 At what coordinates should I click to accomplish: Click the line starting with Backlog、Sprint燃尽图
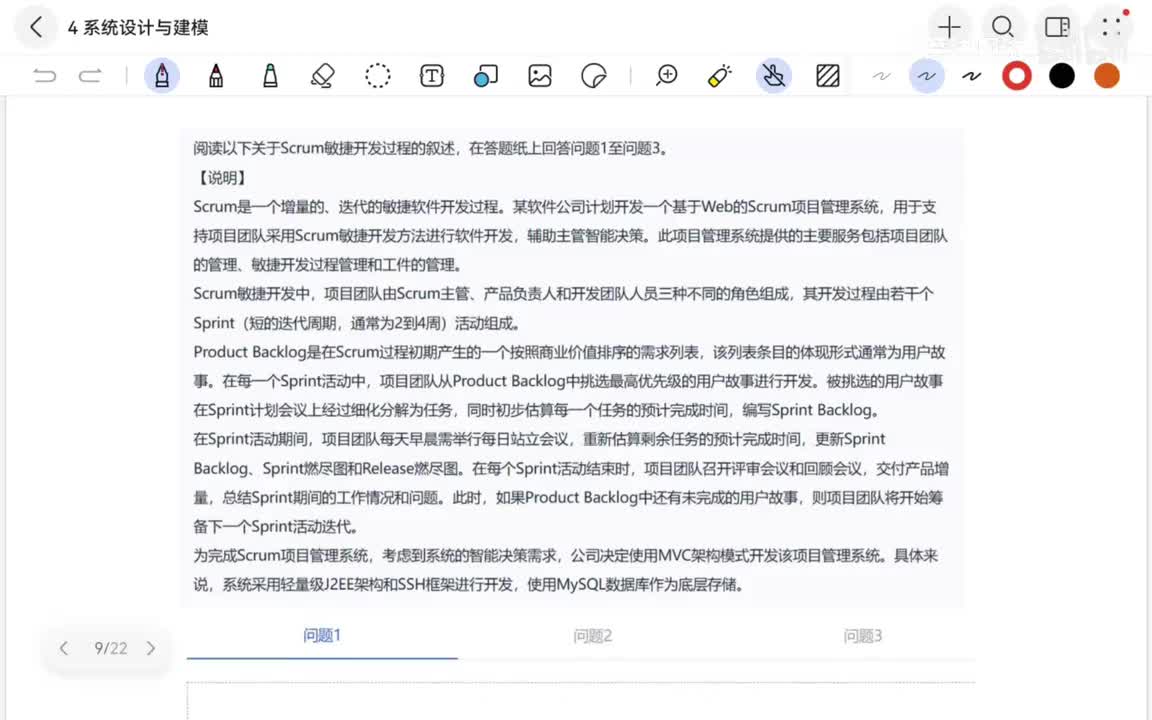(x=571, y=469)
